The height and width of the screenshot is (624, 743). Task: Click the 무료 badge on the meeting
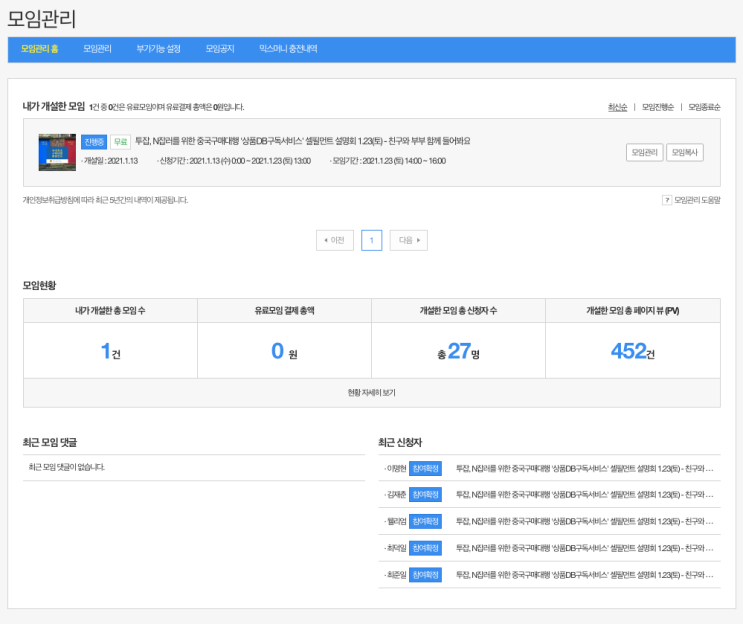point(120,142)
